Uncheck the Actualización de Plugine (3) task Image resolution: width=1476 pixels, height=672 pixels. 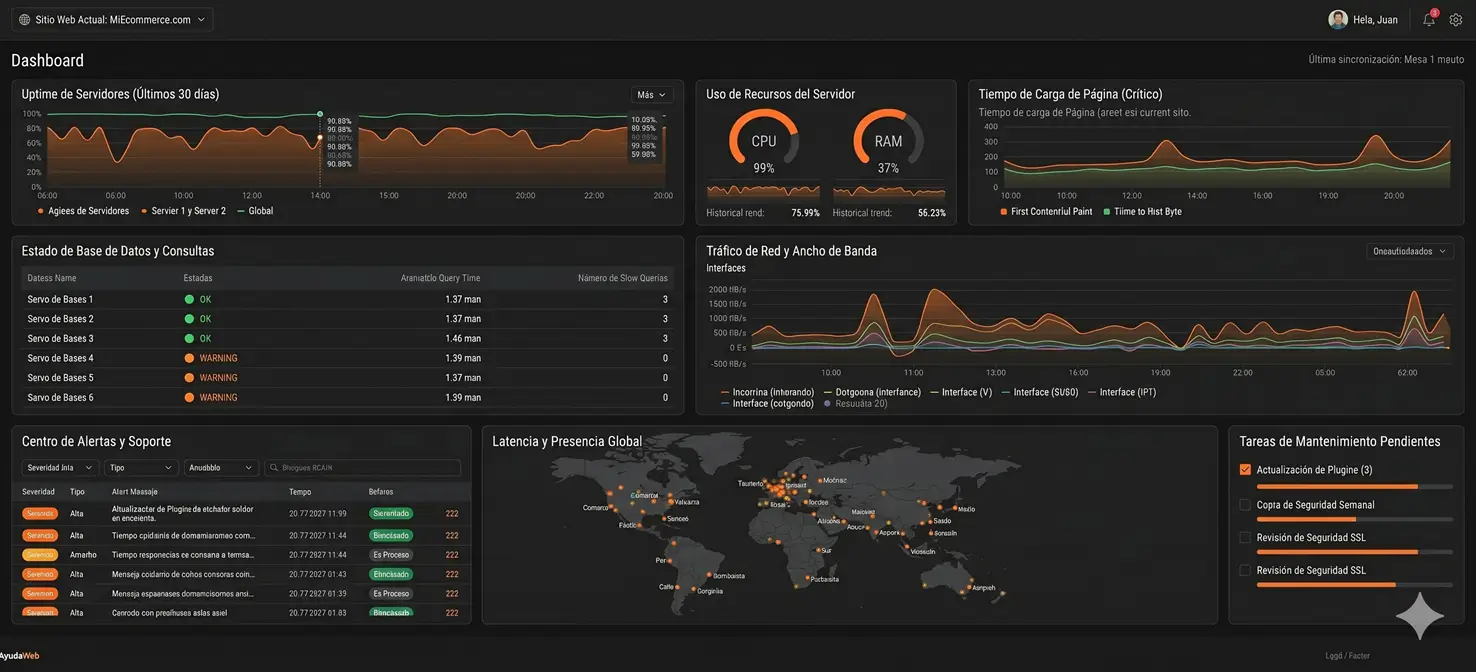click(1245, 470)
